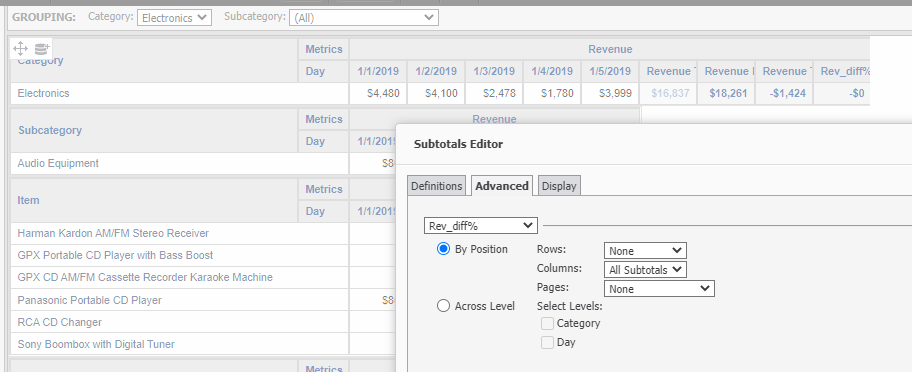This screenshot has height=372, width=912.
Task: Select the By Position radio button
Action: (443, 249)
